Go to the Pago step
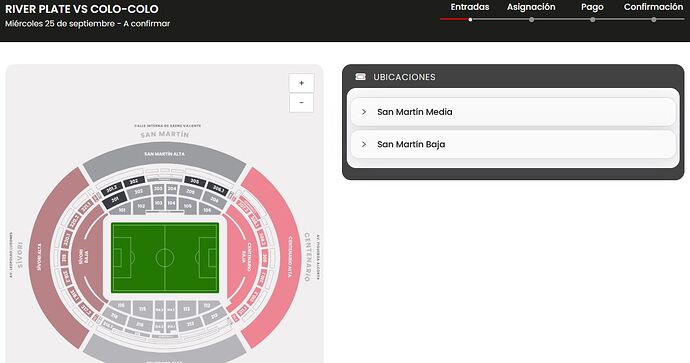 [x=592, y=7]
